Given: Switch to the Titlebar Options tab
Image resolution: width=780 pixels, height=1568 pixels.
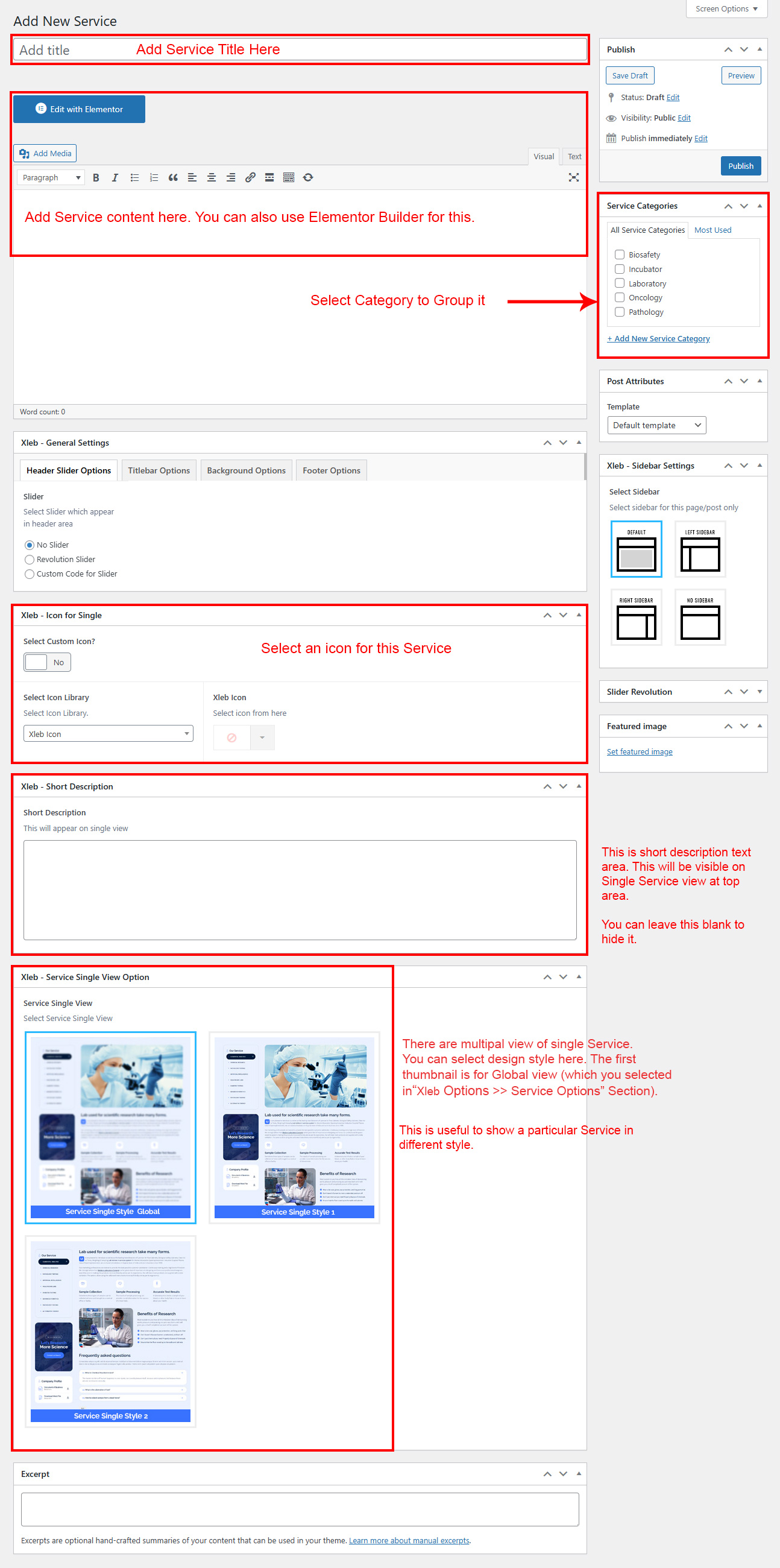Looking at the screenshot, I should [159, 470].
